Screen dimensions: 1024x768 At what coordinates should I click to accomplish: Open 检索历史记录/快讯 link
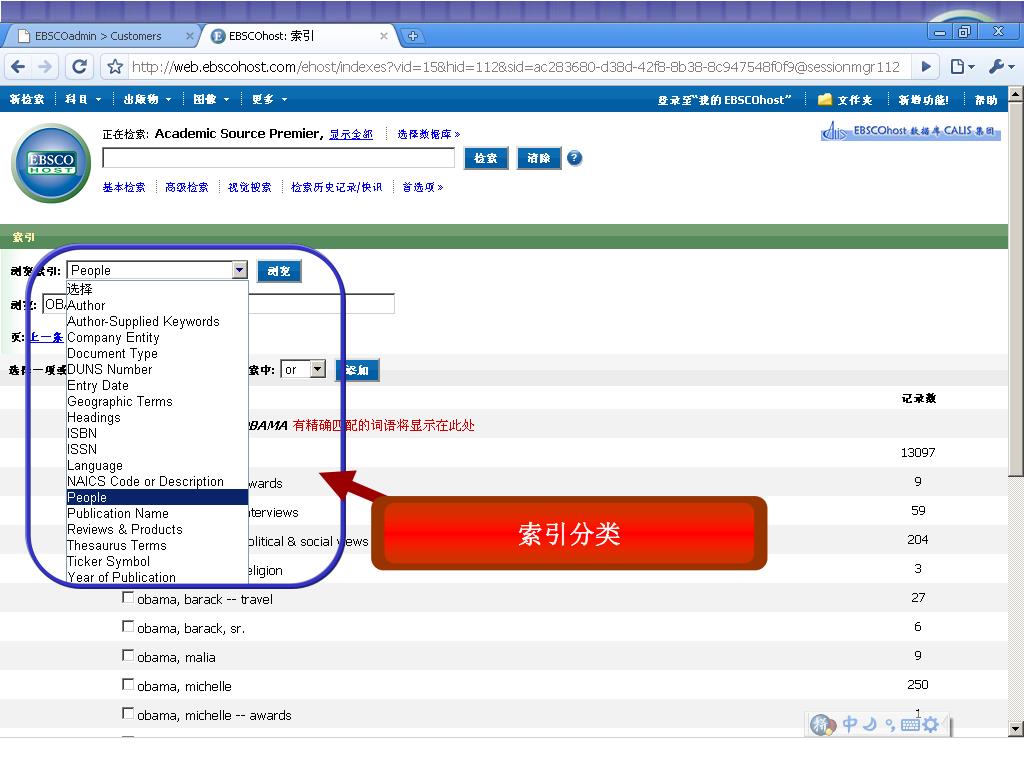(336, 187)
